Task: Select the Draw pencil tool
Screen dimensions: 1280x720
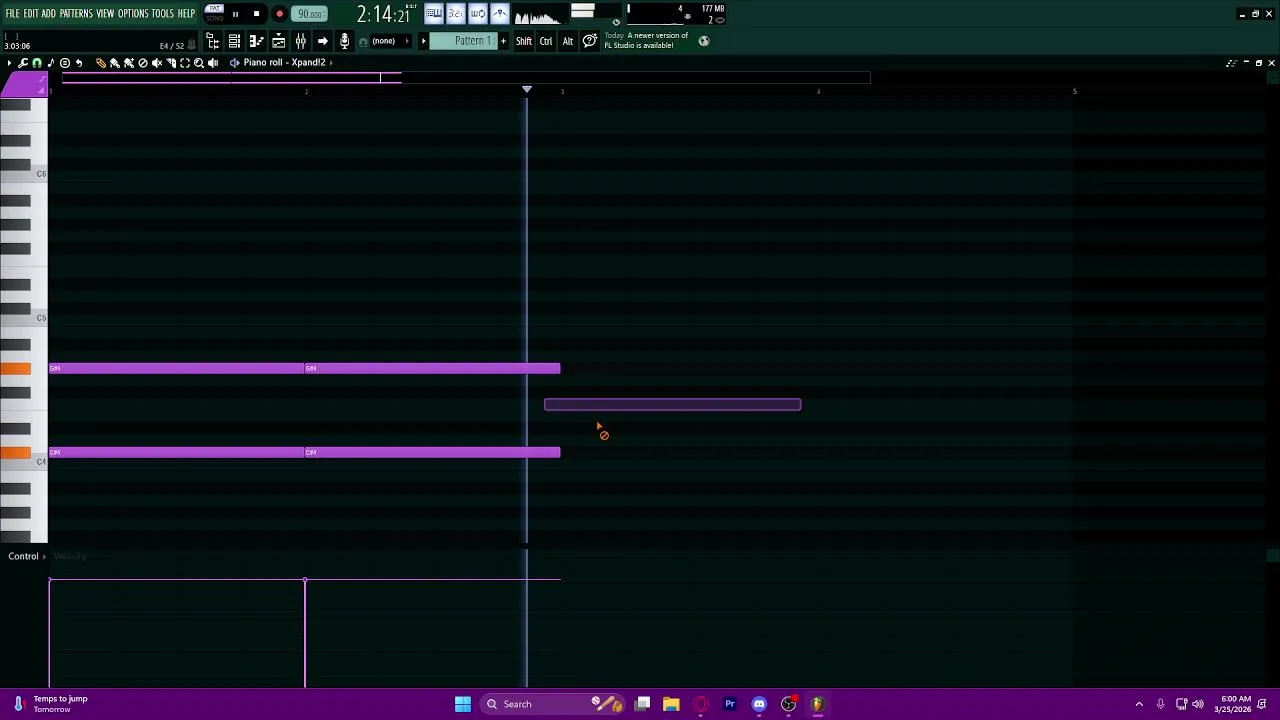Action: 101,63
